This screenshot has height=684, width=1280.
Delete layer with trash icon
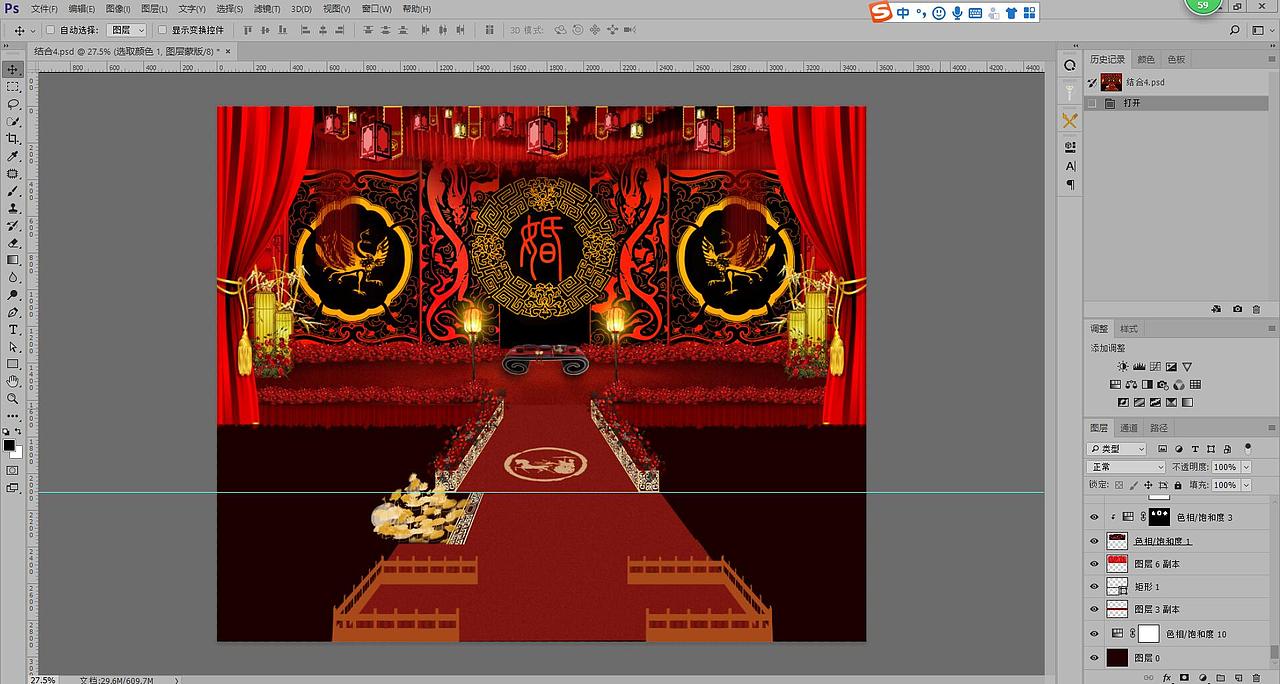[1257, 678]
